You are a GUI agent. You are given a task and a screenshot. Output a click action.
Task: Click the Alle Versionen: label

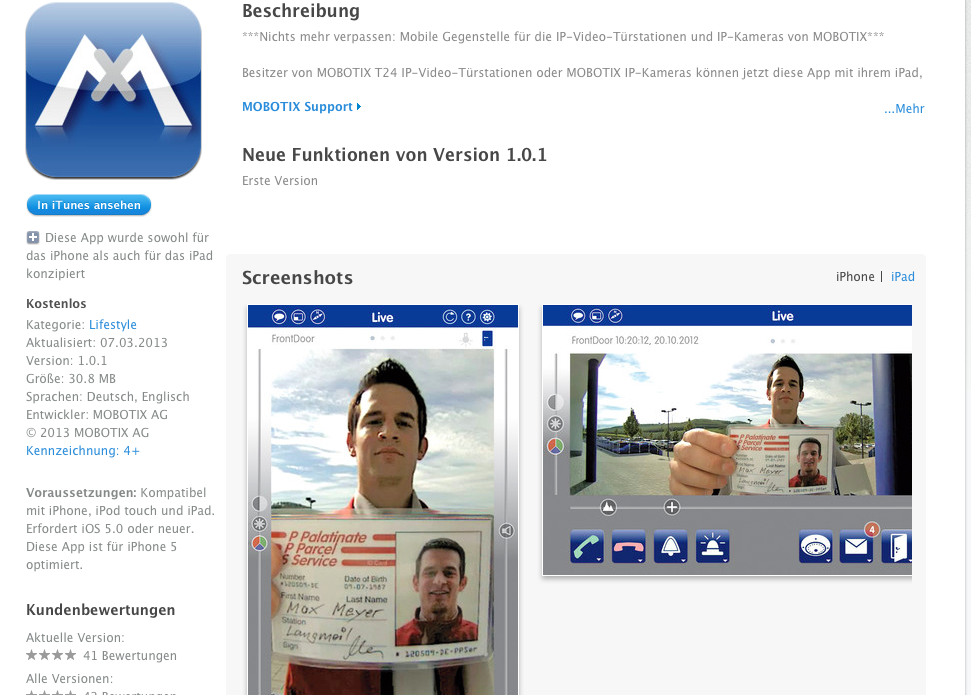point(69,678)
